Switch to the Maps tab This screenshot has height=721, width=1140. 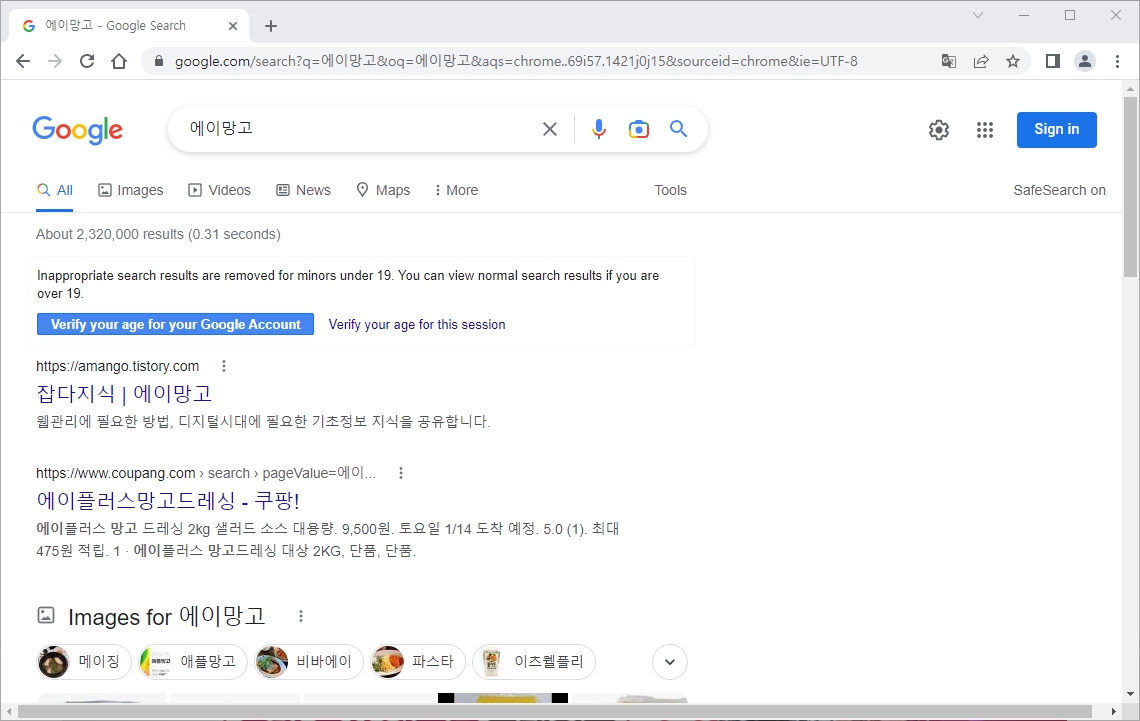[383, 190]
